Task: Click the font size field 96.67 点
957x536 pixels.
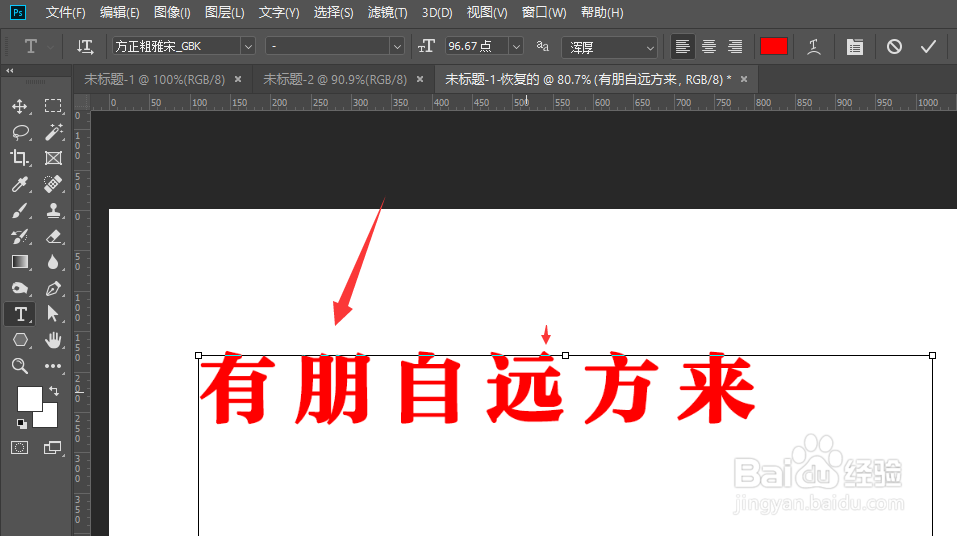Action: pos(477,46)
